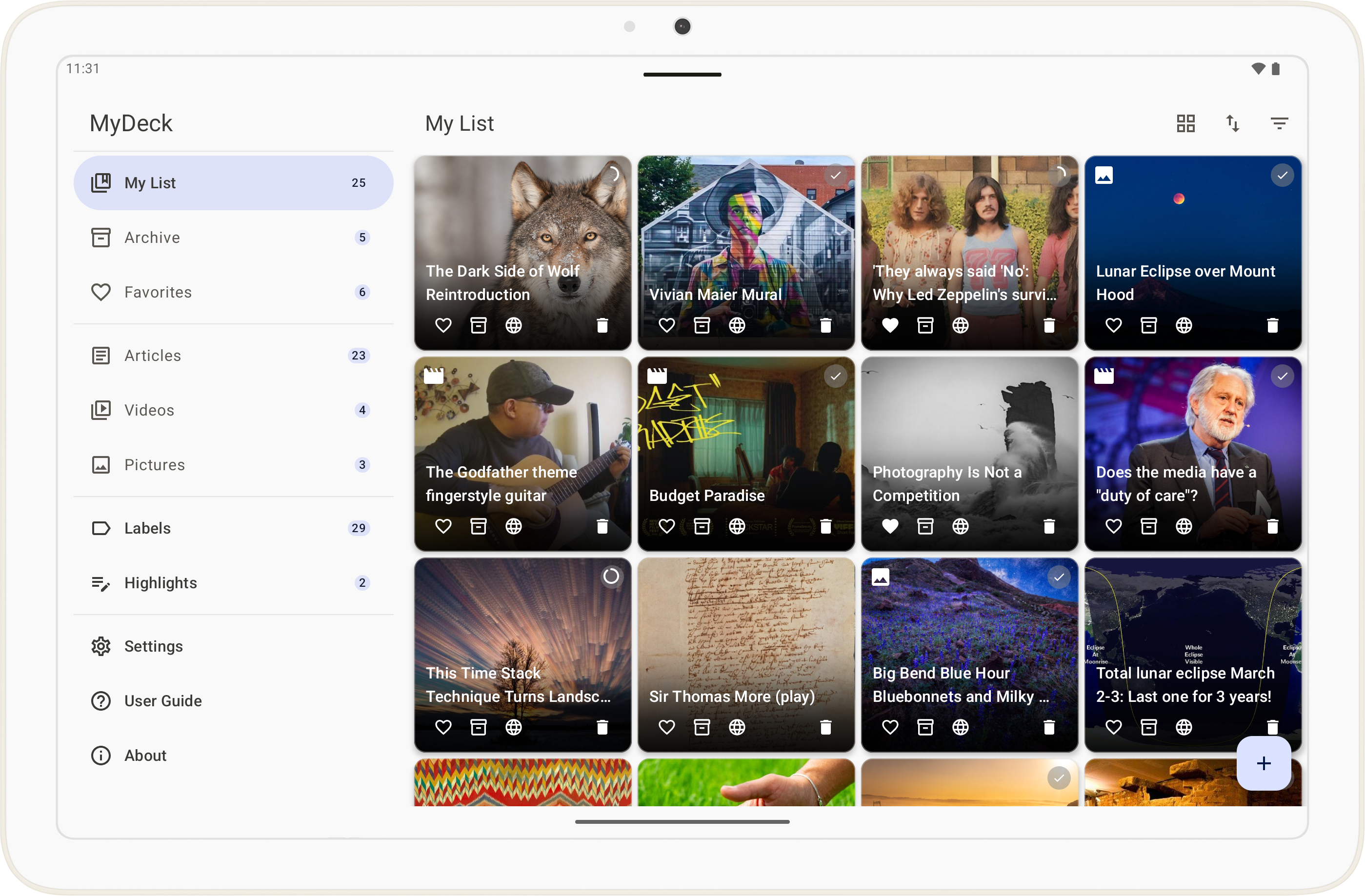Delete Lunar Eclipse over Mount Hood
The width and height of the screenshot is (1365, 896).
pos(1272,325)
